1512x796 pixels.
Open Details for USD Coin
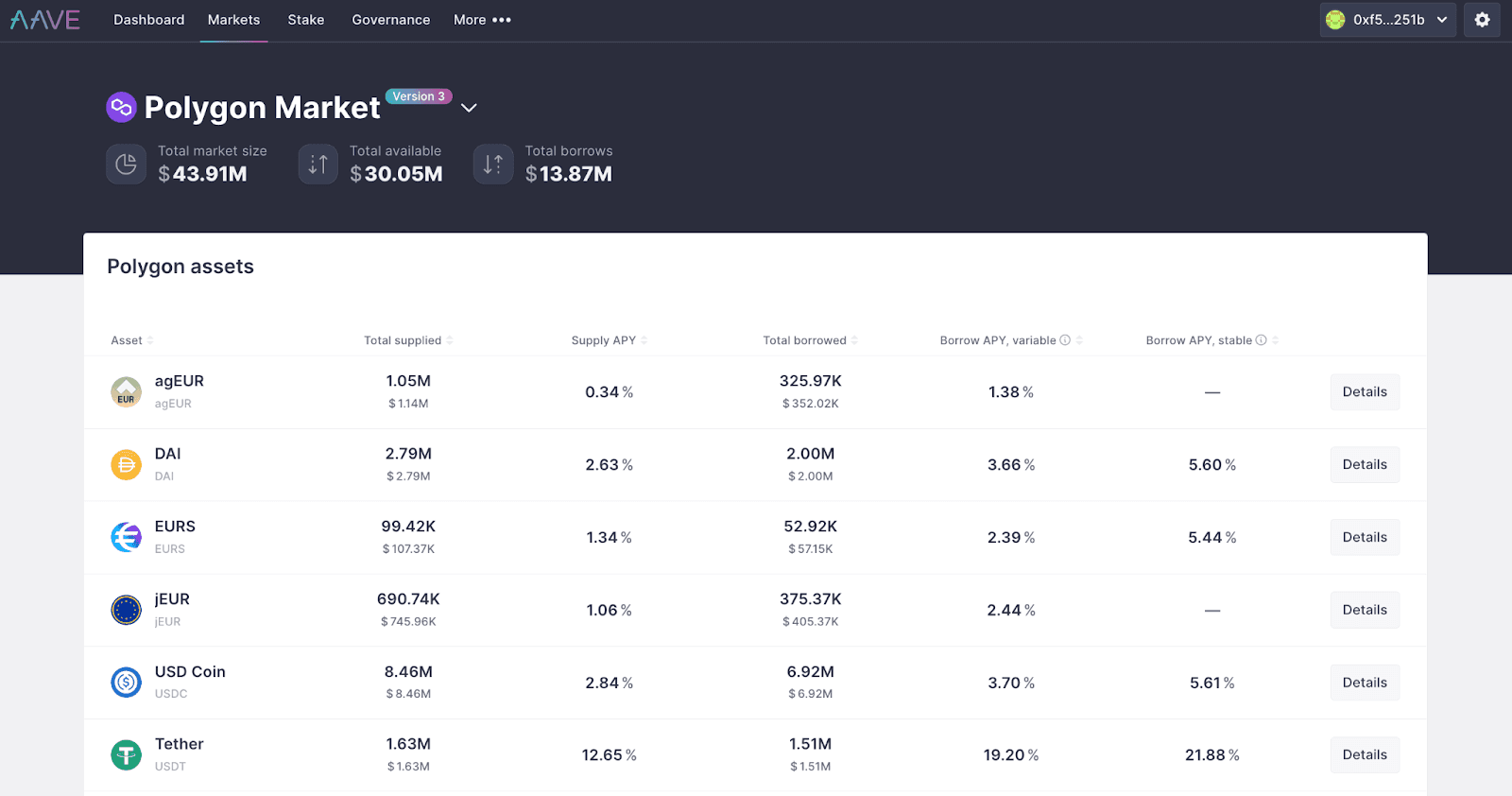pos(1365,682)
